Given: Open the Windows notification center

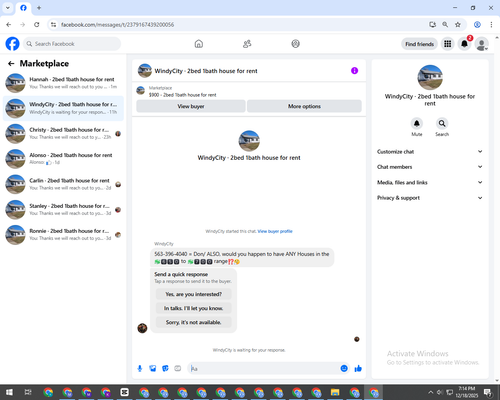Looking at the screenshot, I should pyautogui.click(x=488, y=392).
